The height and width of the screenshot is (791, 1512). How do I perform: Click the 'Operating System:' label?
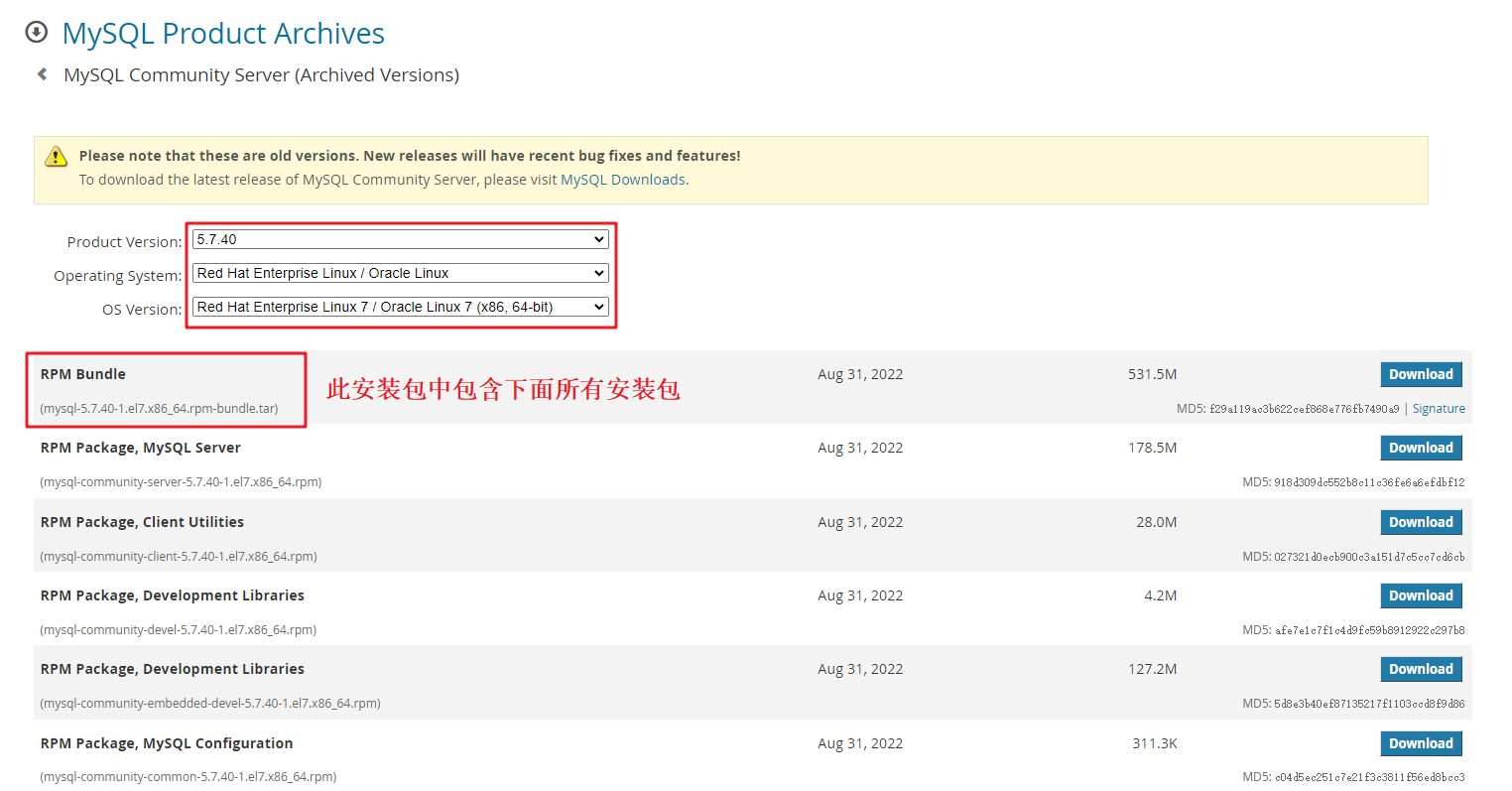[117, 276]
